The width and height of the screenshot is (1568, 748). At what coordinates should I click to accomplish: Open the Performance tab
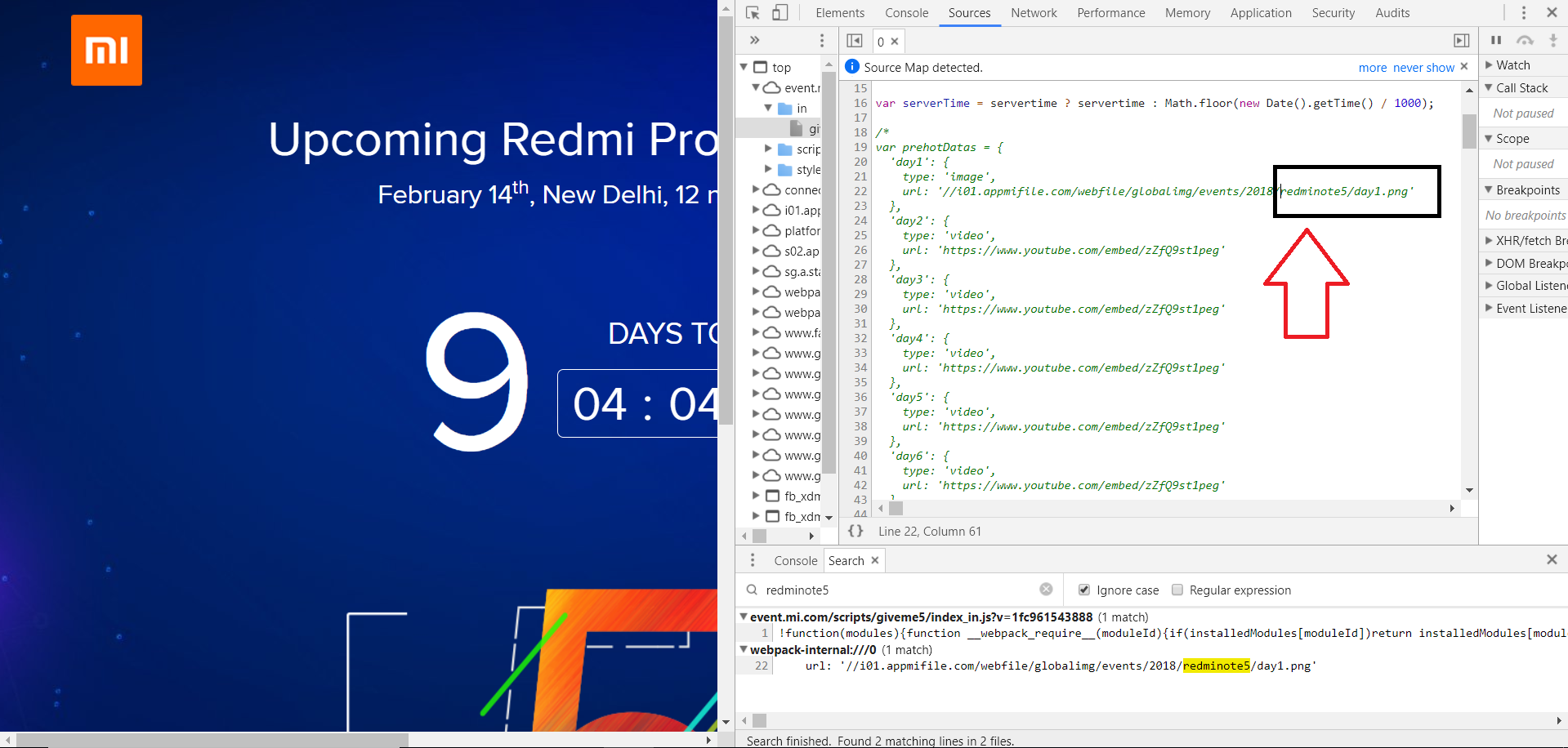[1110, 13]
